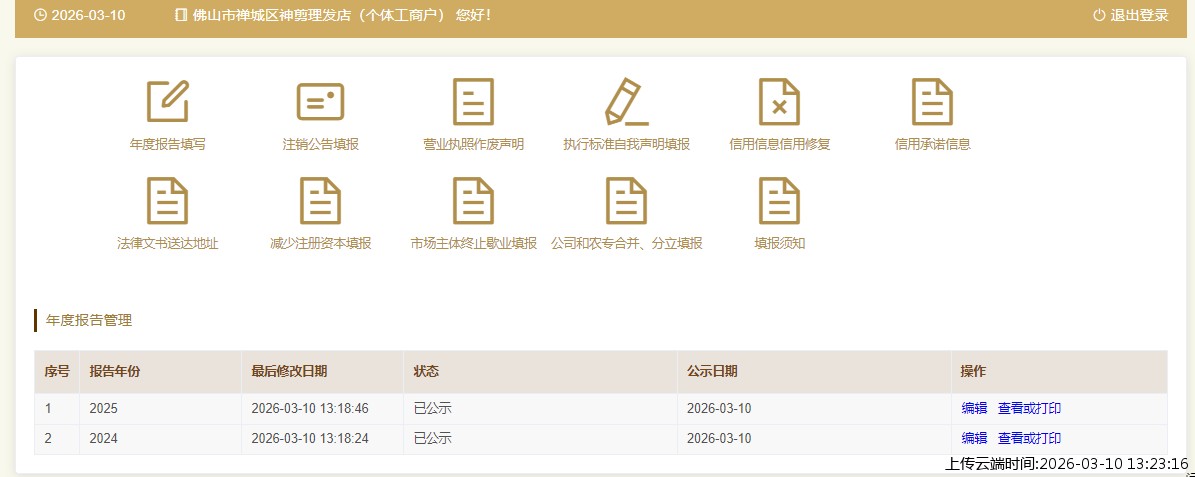Click the 最后修改日期 column header

point(289,371)
